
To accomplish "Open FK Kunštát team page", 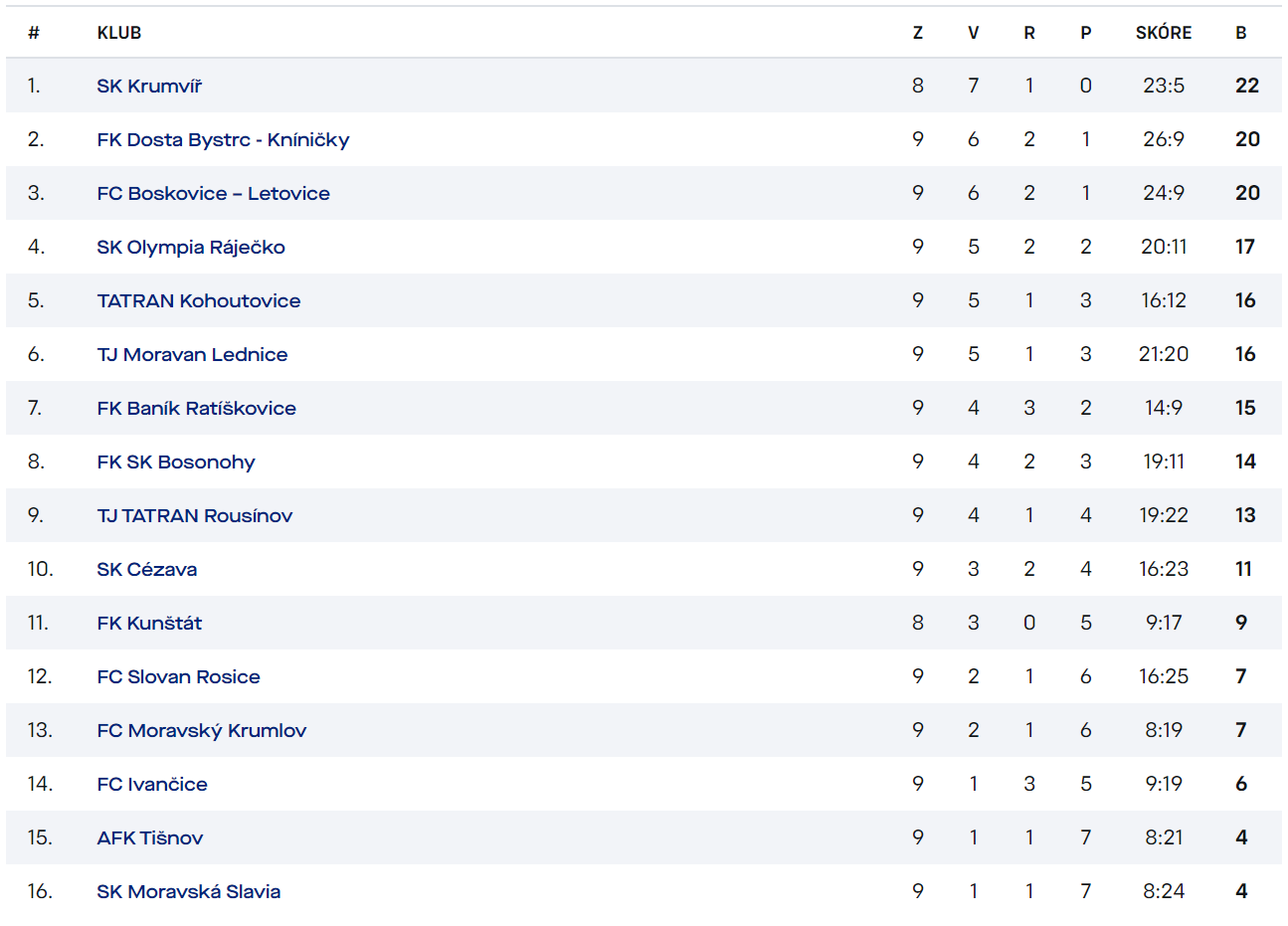I will pyautogui.click(x=149, y=623).
